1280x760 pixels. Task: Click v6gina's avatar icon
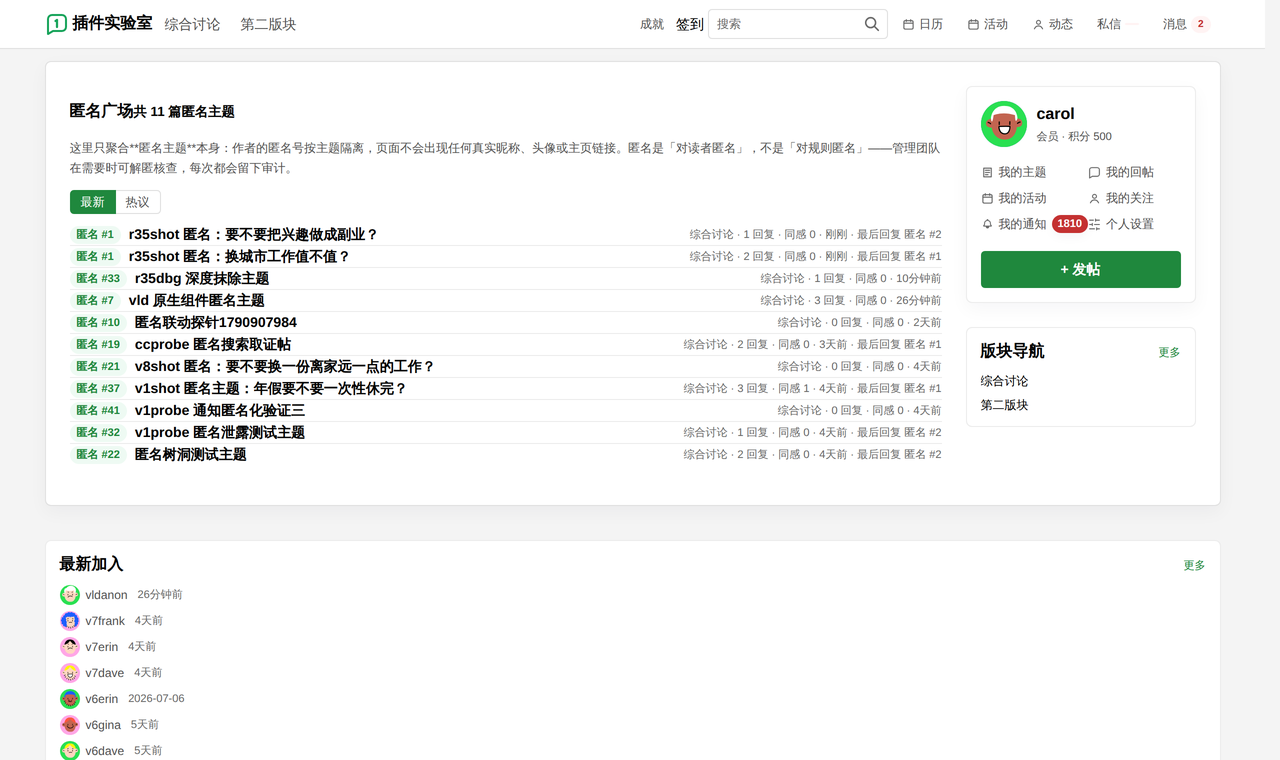(70, 725)
